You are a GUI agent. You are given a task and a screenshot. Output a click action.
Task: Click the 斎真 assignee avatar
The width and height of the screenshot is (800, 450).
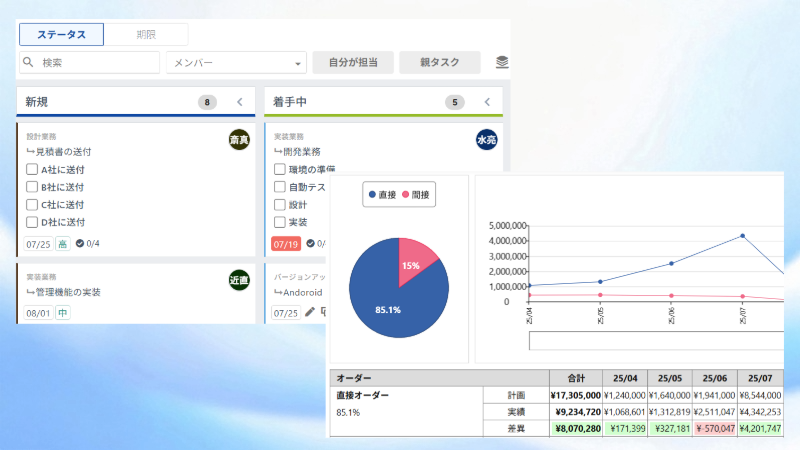tap(239, 140)
